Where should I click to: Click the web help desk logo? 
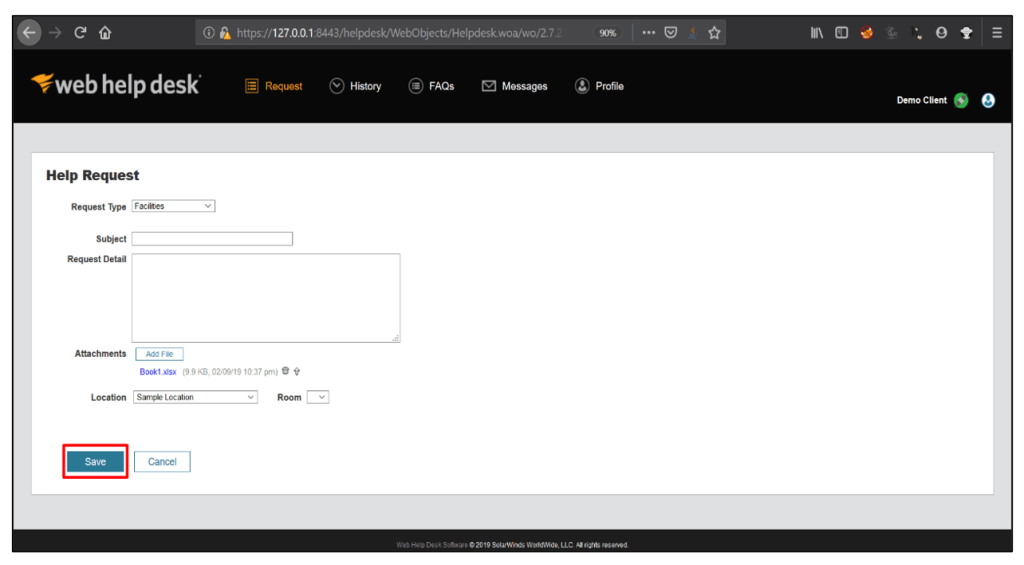tap(116, 85)
